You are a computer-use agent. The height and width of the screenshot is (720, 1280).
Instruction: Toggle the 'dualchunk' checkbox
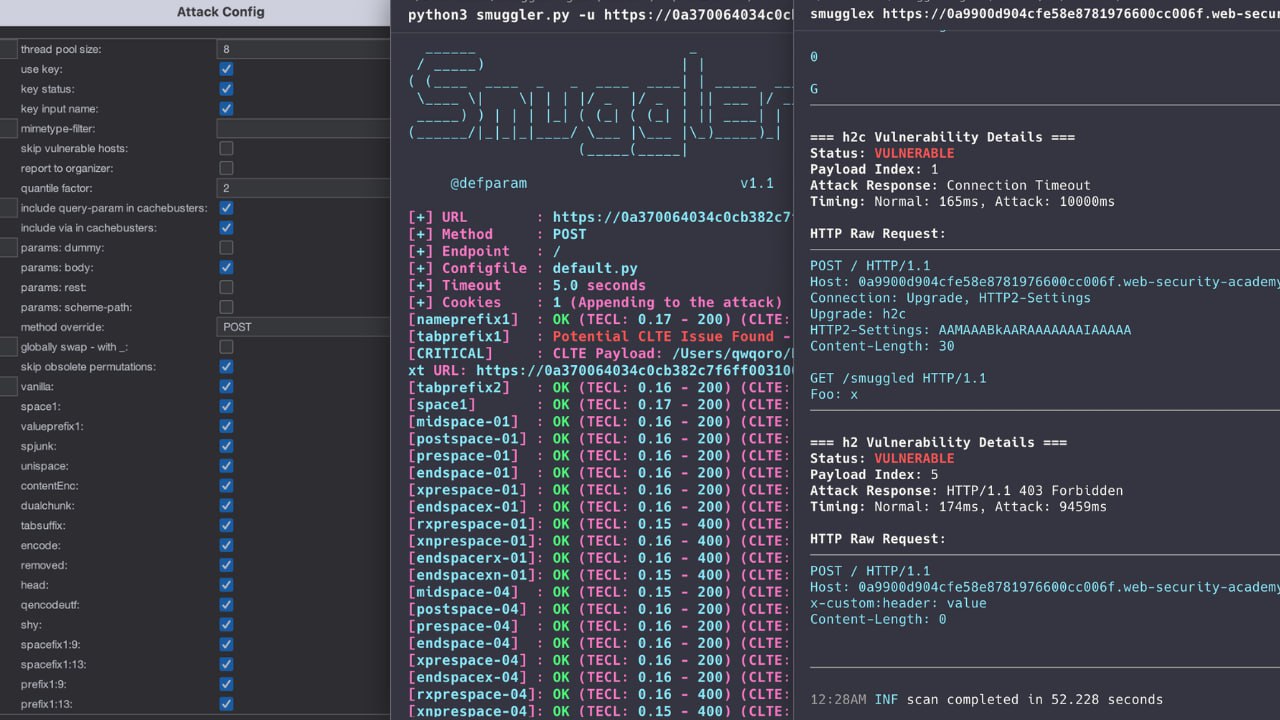click(x=226, y=505)
